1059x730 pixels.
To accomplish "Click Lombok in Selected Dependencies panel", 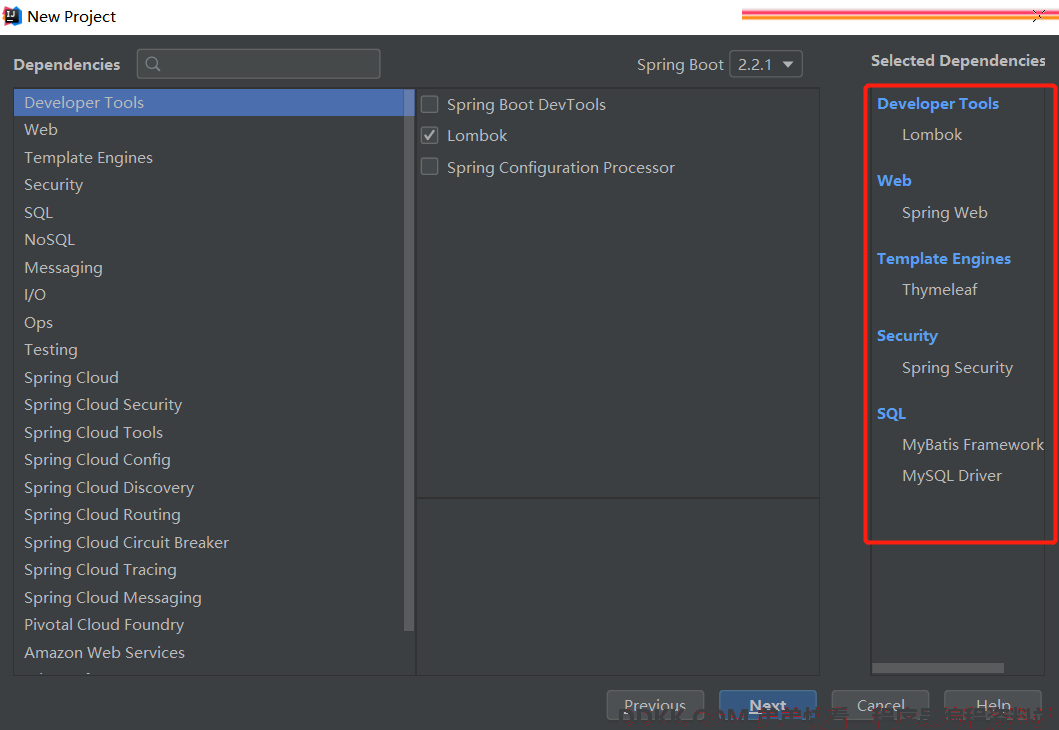I will [x=932, y=134].
